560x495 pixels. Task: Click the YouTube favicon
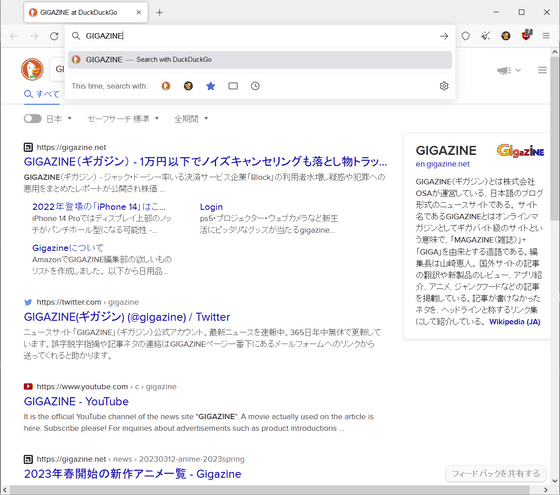(28, 386)
